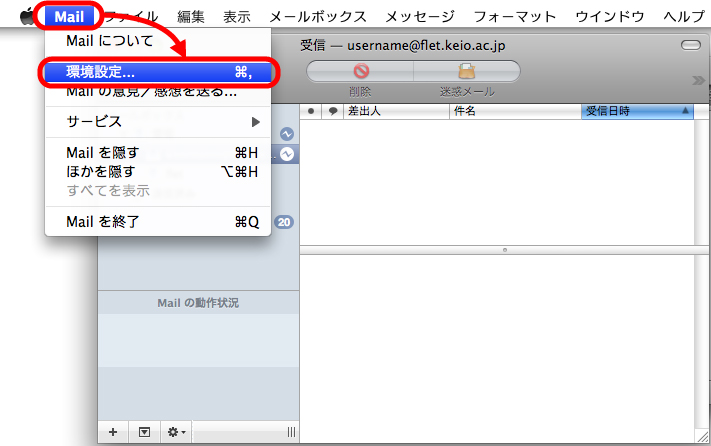Open the メッセージ menu
The width and height of the screenshot is (711, 446).
pos(420,17)
